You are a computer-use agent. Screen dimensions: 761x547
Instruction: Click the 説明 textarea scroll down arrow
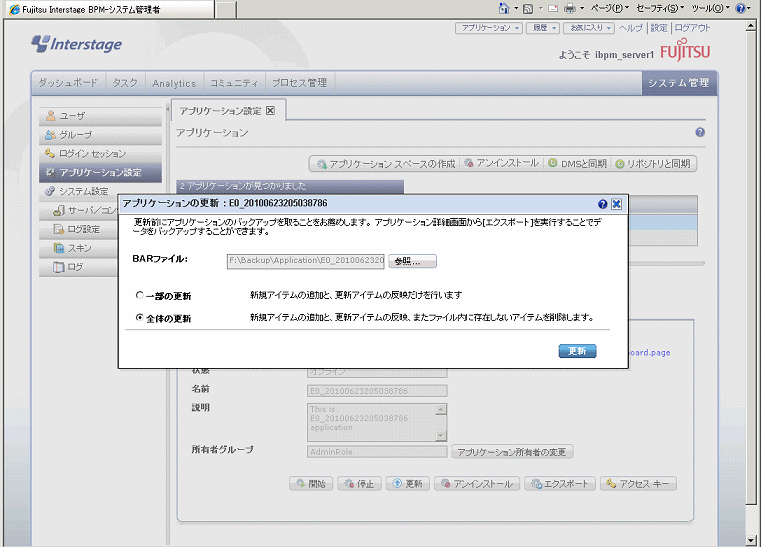tap(441, 435)
